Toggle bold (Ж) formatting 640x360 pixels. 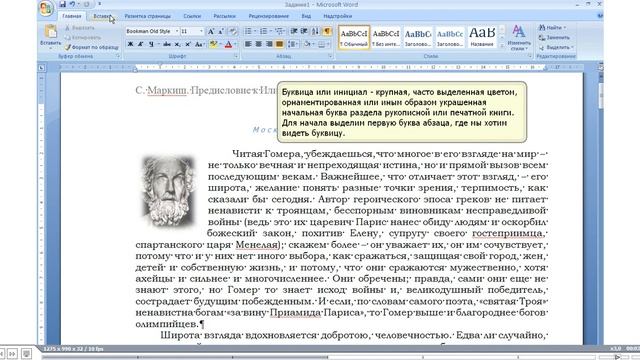point(130,44)
